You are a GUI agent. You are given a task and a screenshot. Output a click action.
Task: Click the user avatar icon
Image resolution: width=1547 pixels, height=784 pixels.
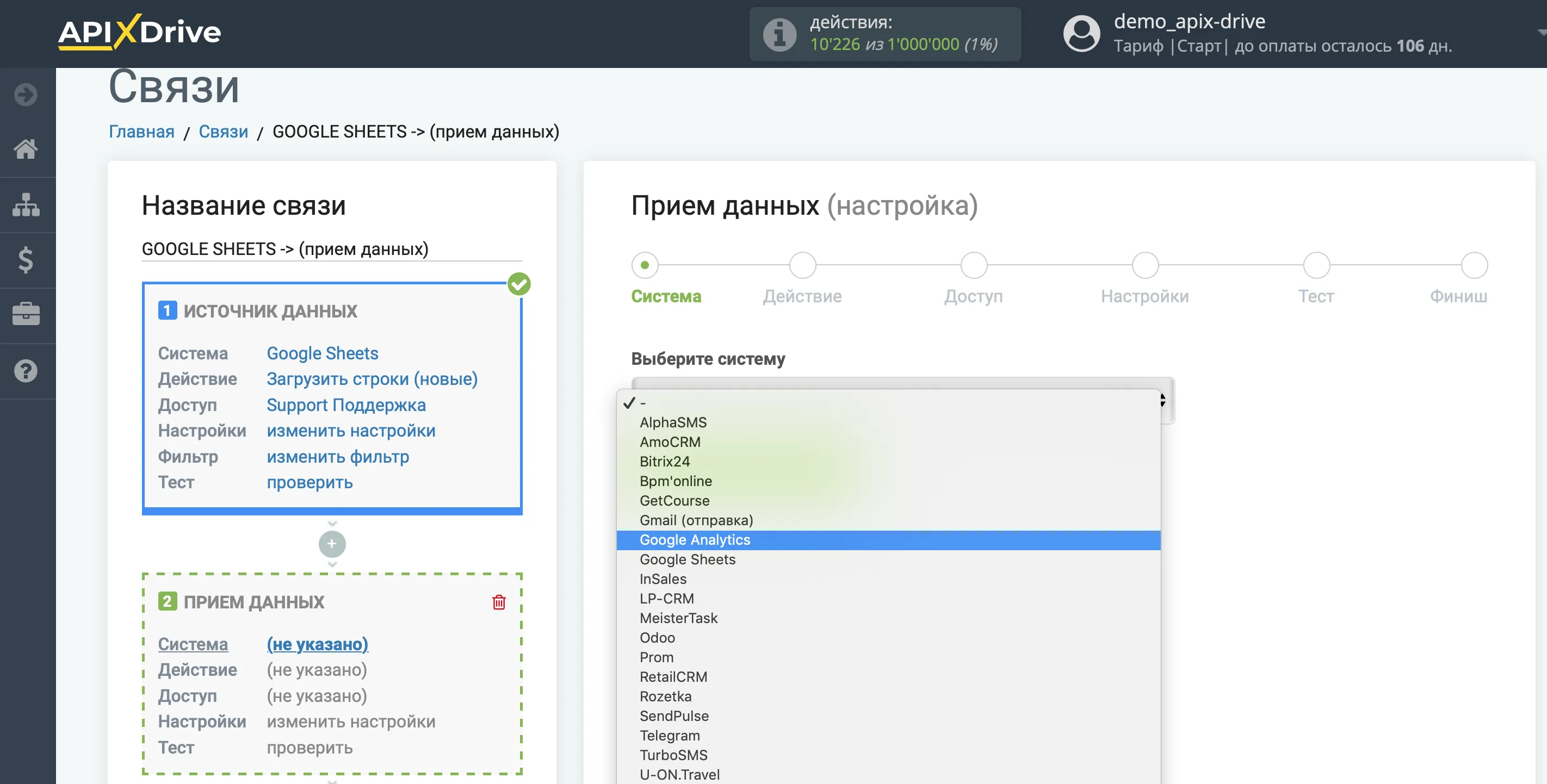[1081, 33]
